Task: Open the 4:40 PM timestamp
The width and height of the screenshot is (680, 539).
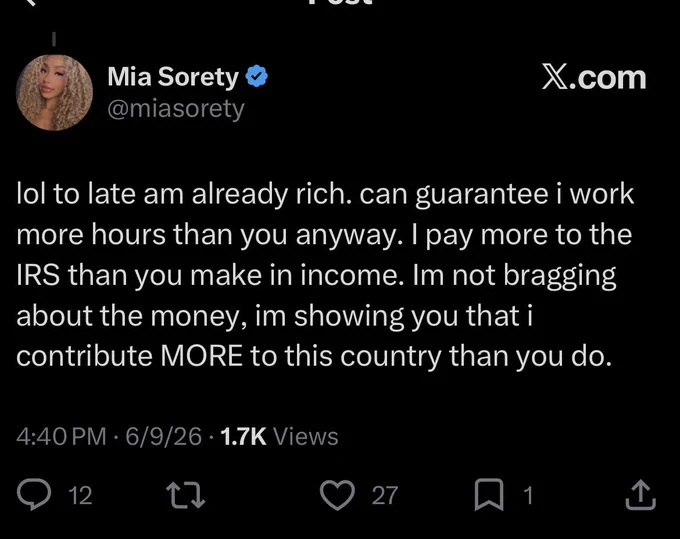Action: [61, 436]
